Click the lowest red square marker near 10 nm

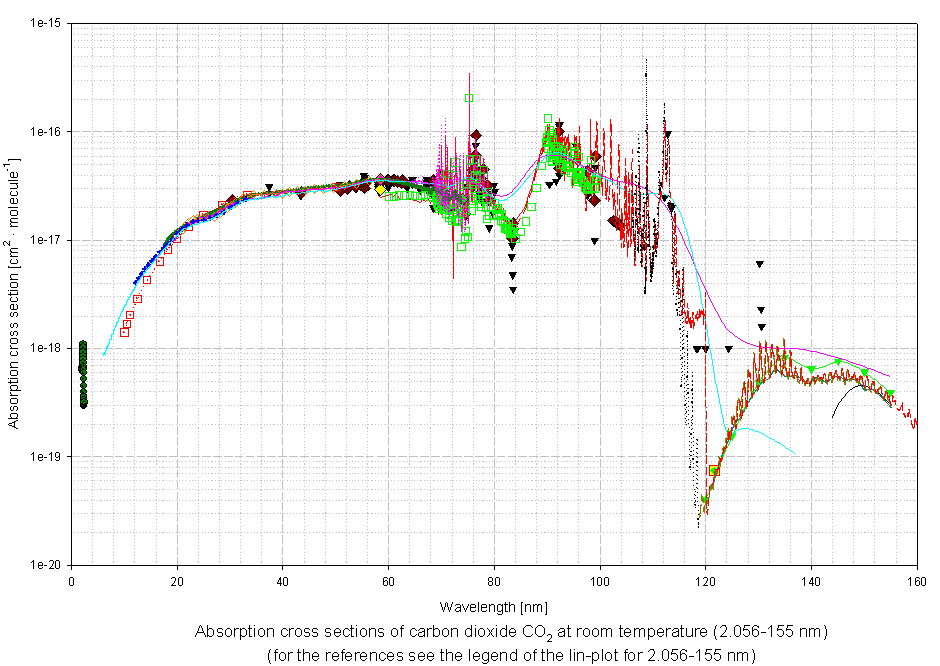point(124,332)
